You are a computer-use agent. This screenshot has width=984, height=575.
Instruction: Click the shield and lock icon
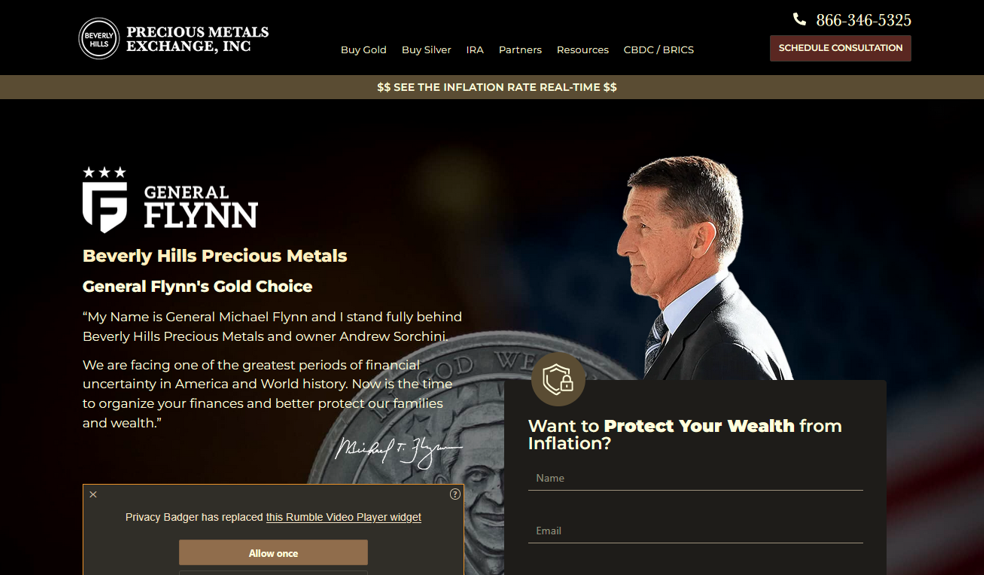click(x=558, y=380)
